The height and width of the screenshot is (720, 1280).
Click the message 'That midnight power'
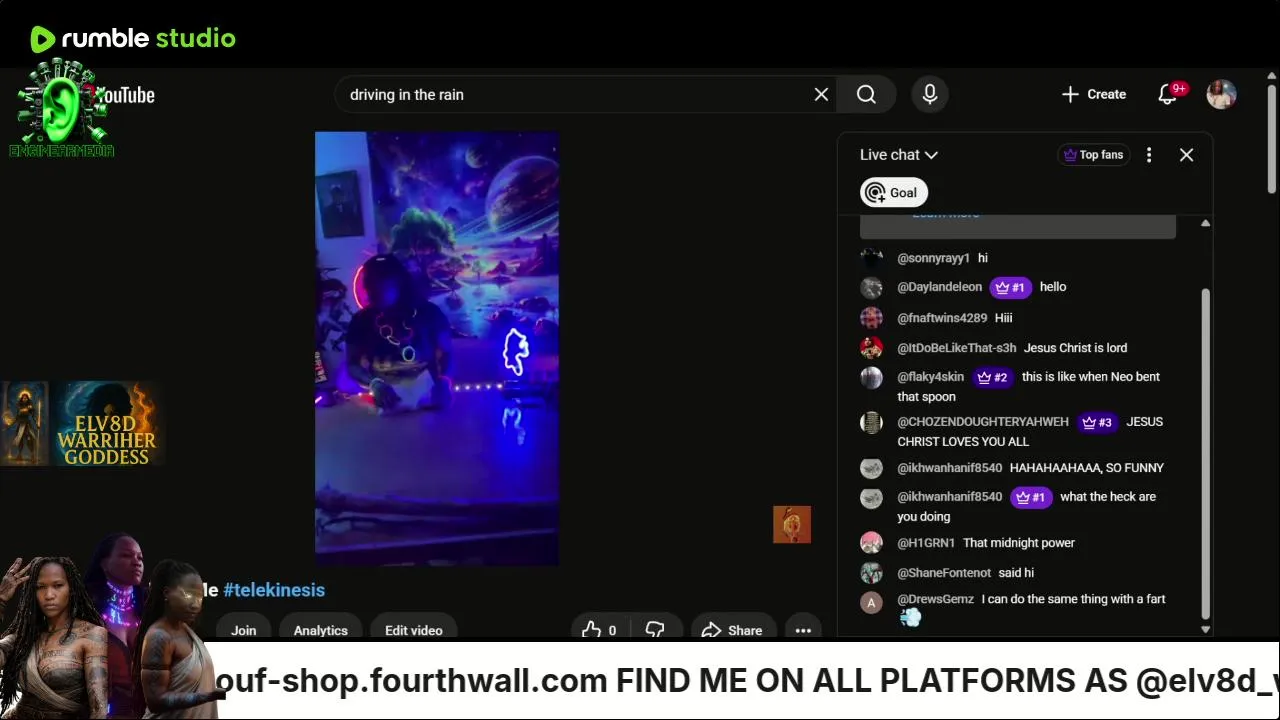point(1019,543)
